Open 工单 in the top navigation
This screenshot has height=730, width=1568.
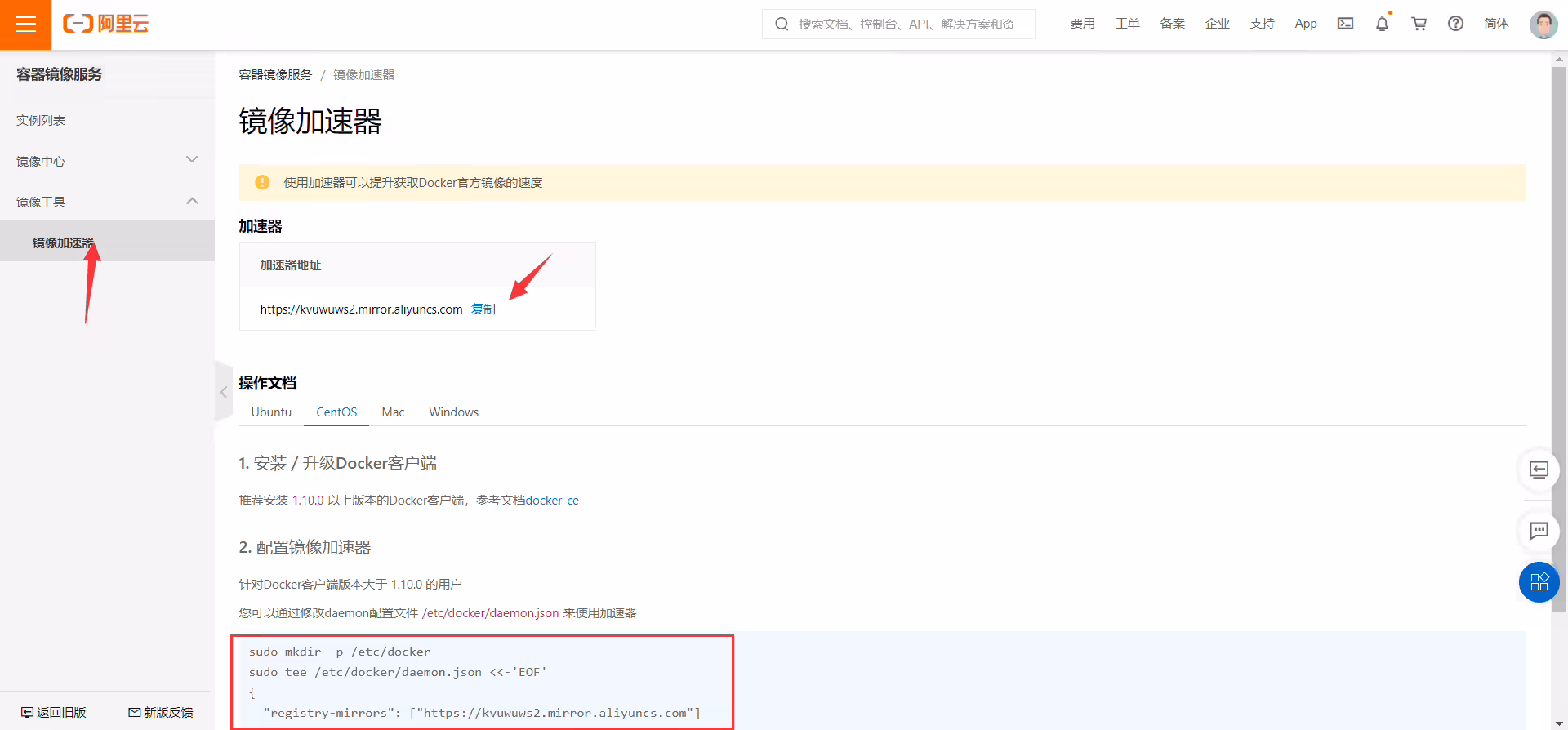coord(1127,24)
